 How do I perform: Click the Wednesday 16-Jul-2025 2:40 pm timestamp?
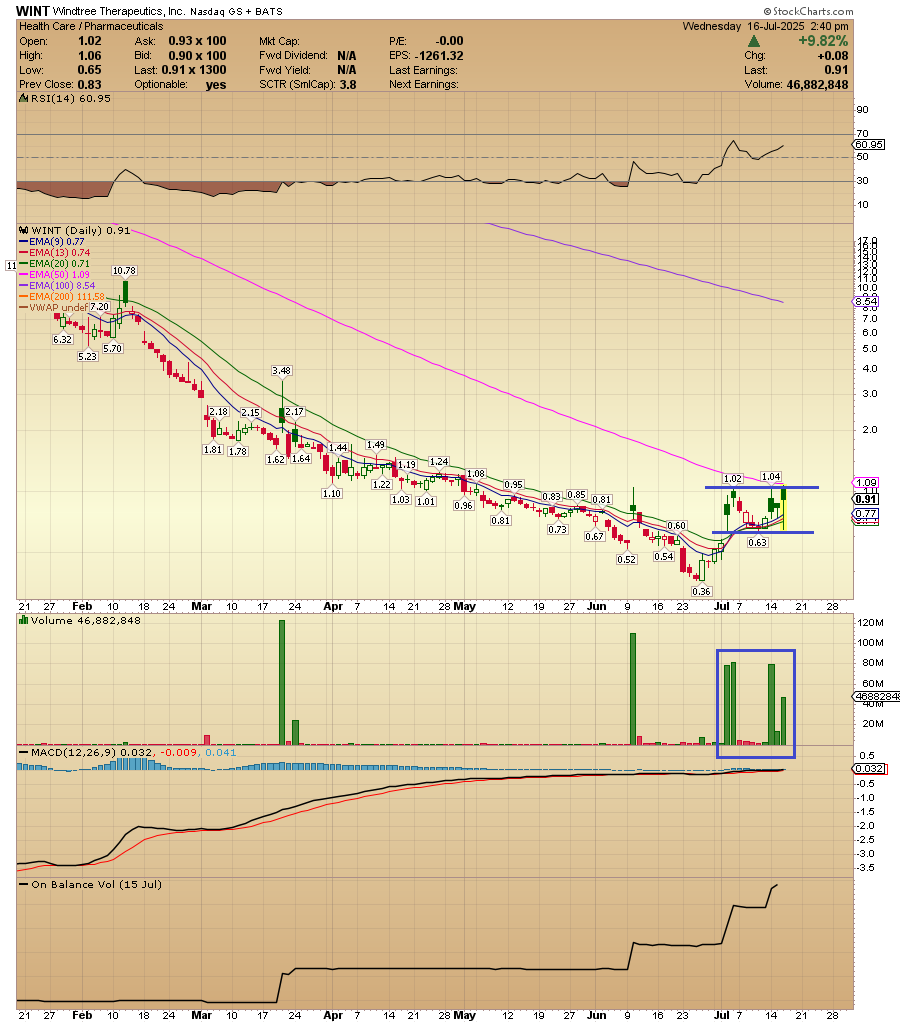[766, 26]
